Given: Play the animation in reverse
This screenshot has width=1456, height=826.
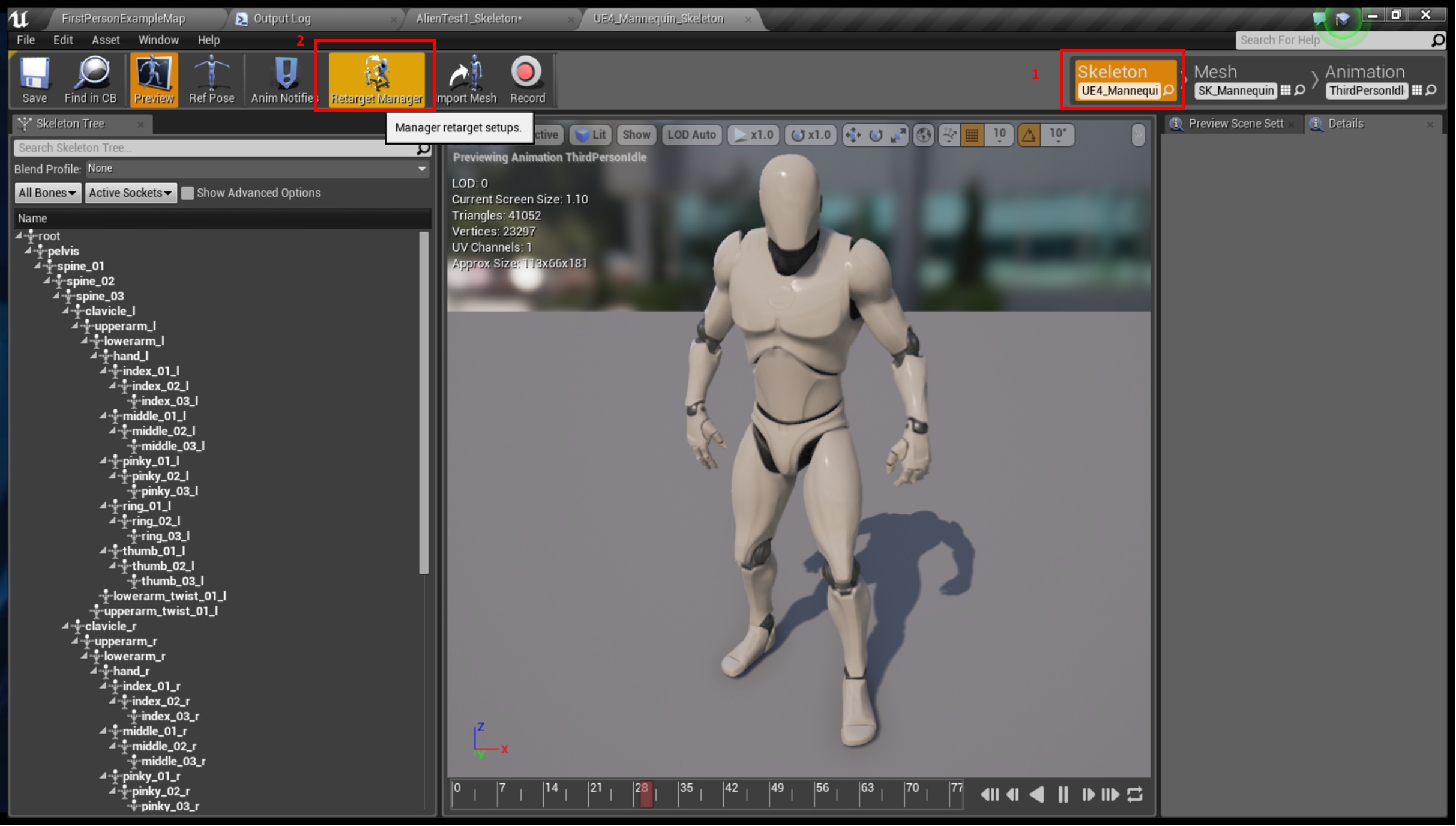Looking at the screenshot, I should tap(1037, 795).
